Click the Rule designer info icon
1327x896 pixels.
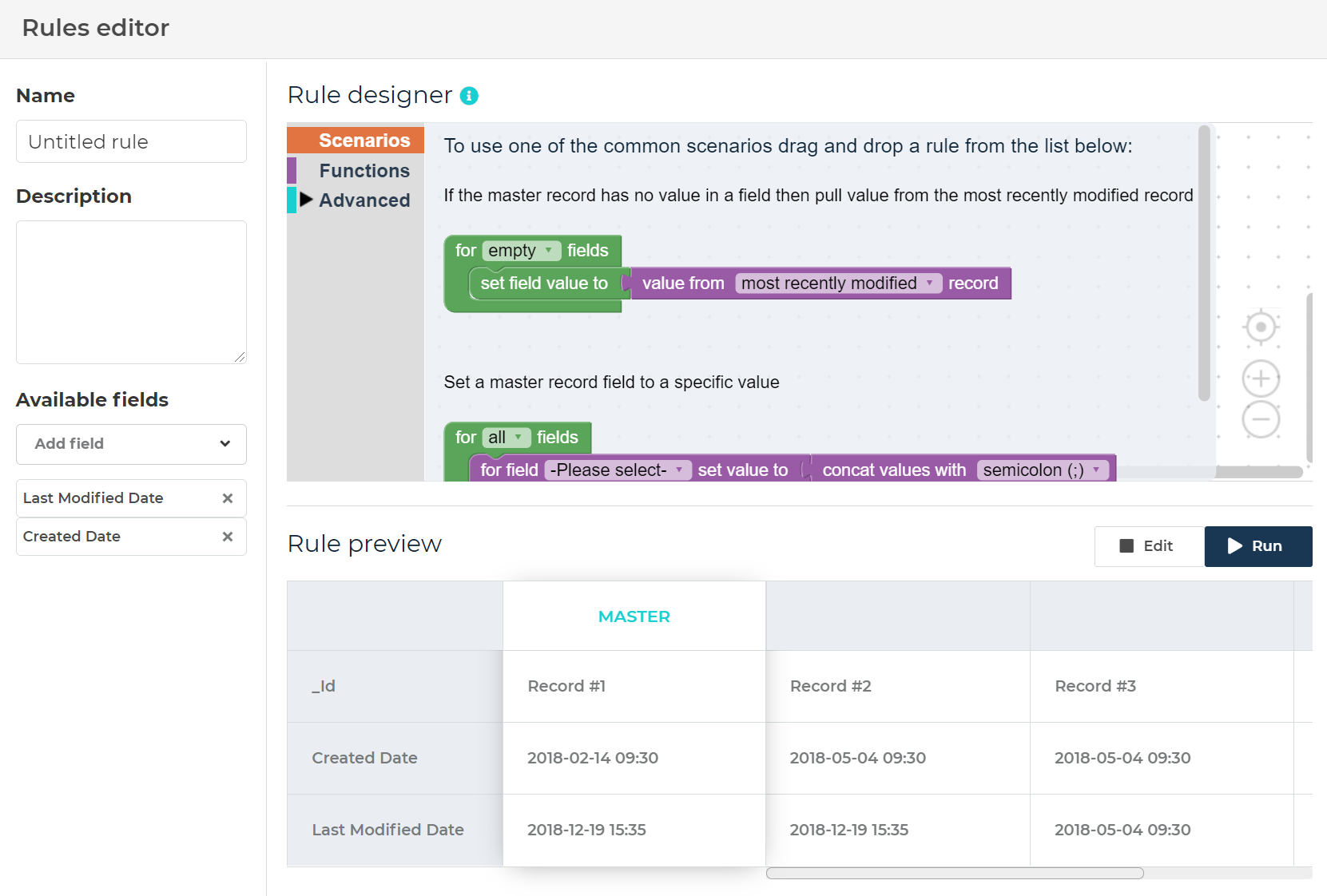470,95
